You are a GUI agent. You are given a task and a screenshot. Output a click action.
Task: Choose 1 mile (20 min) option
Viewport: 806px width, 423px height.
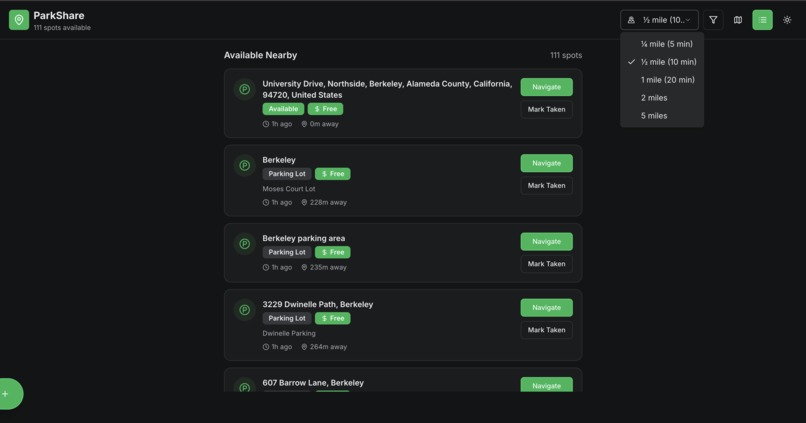click(662, 80)
